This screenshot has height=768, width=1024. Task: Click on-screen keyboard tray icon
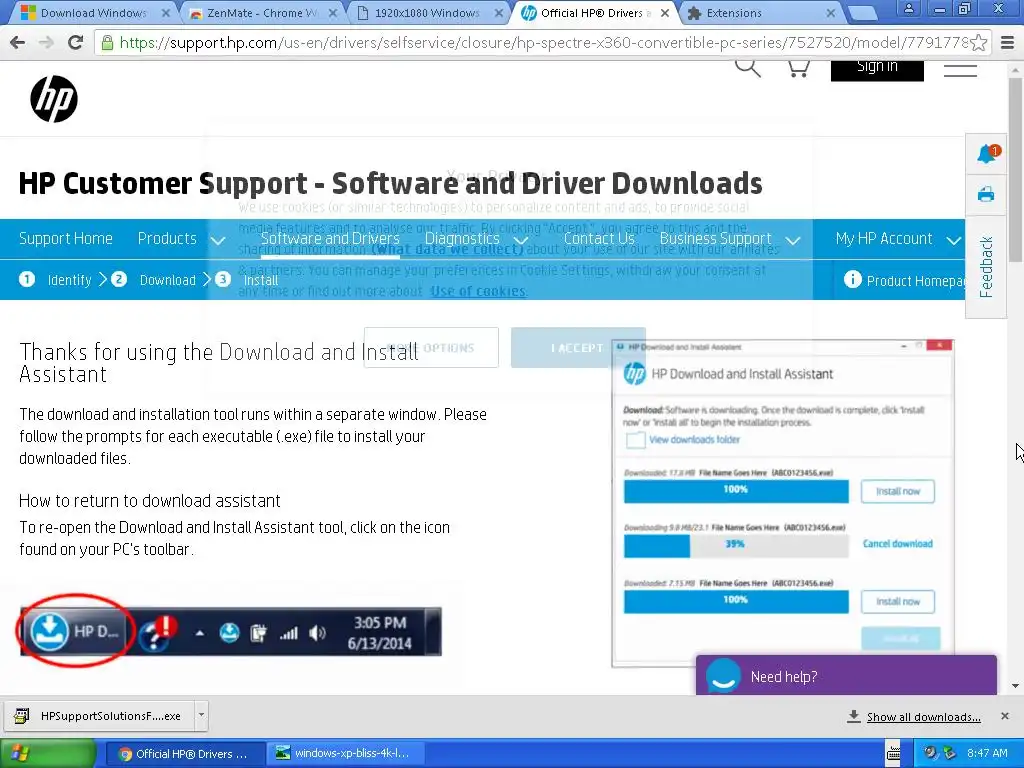click(893, 754)
